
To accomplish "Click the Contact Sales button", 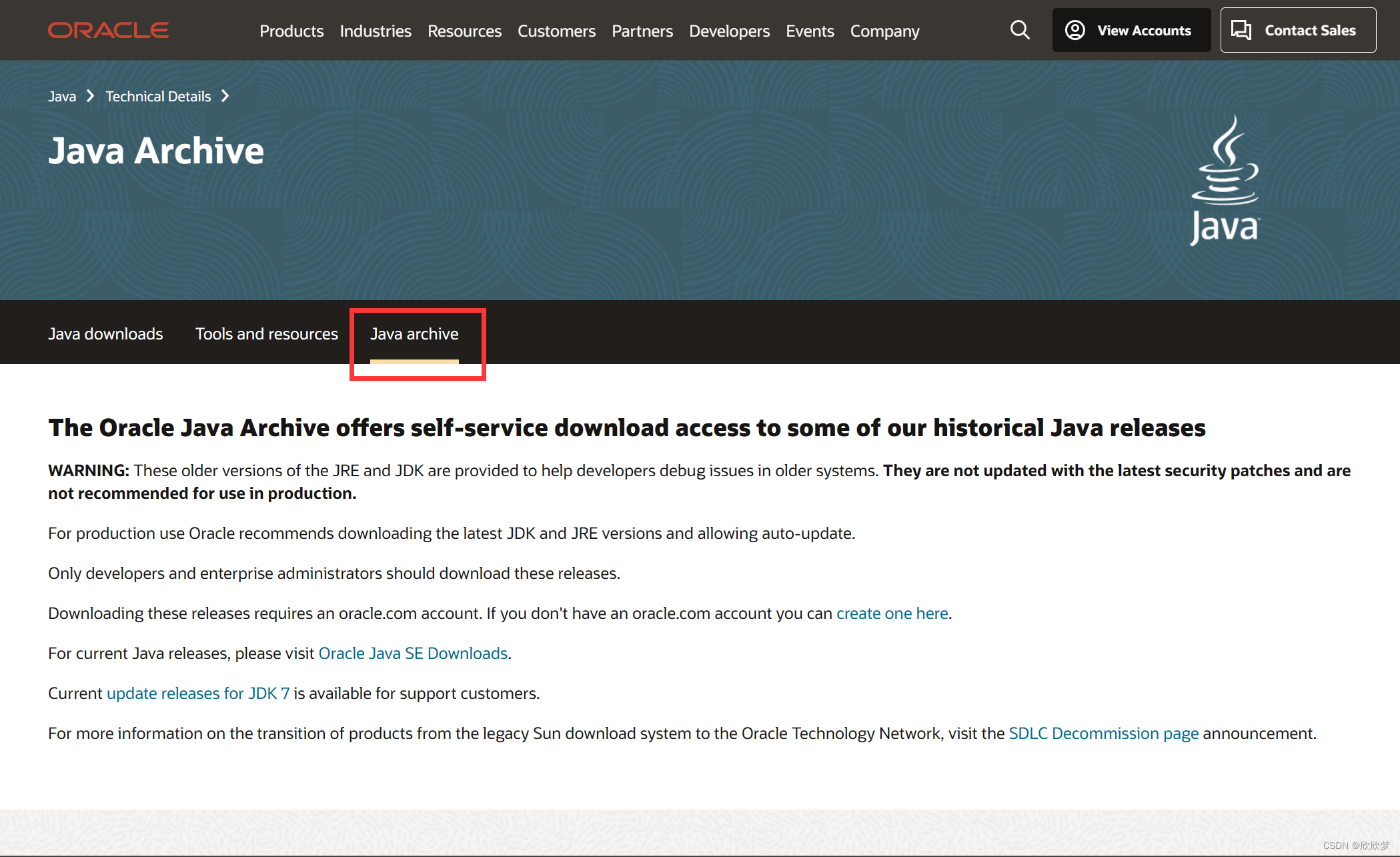I will [1298, 30].
